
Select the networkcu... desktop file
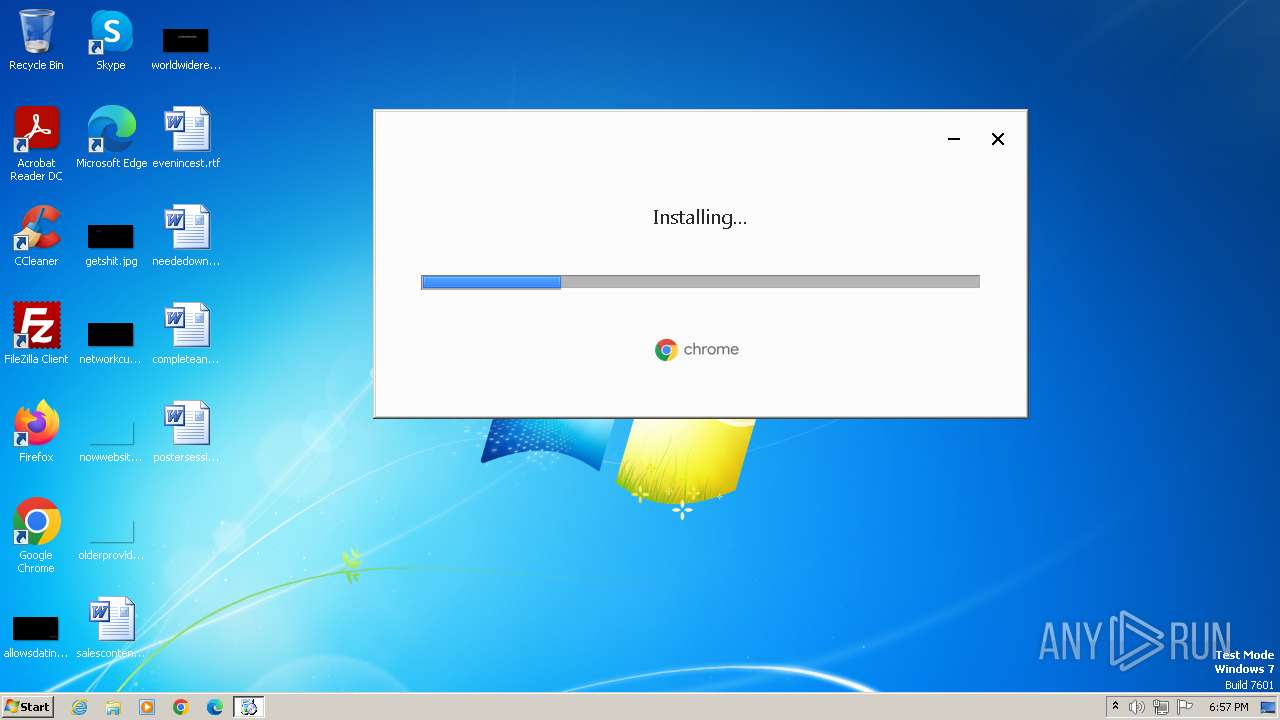[111, 342]
